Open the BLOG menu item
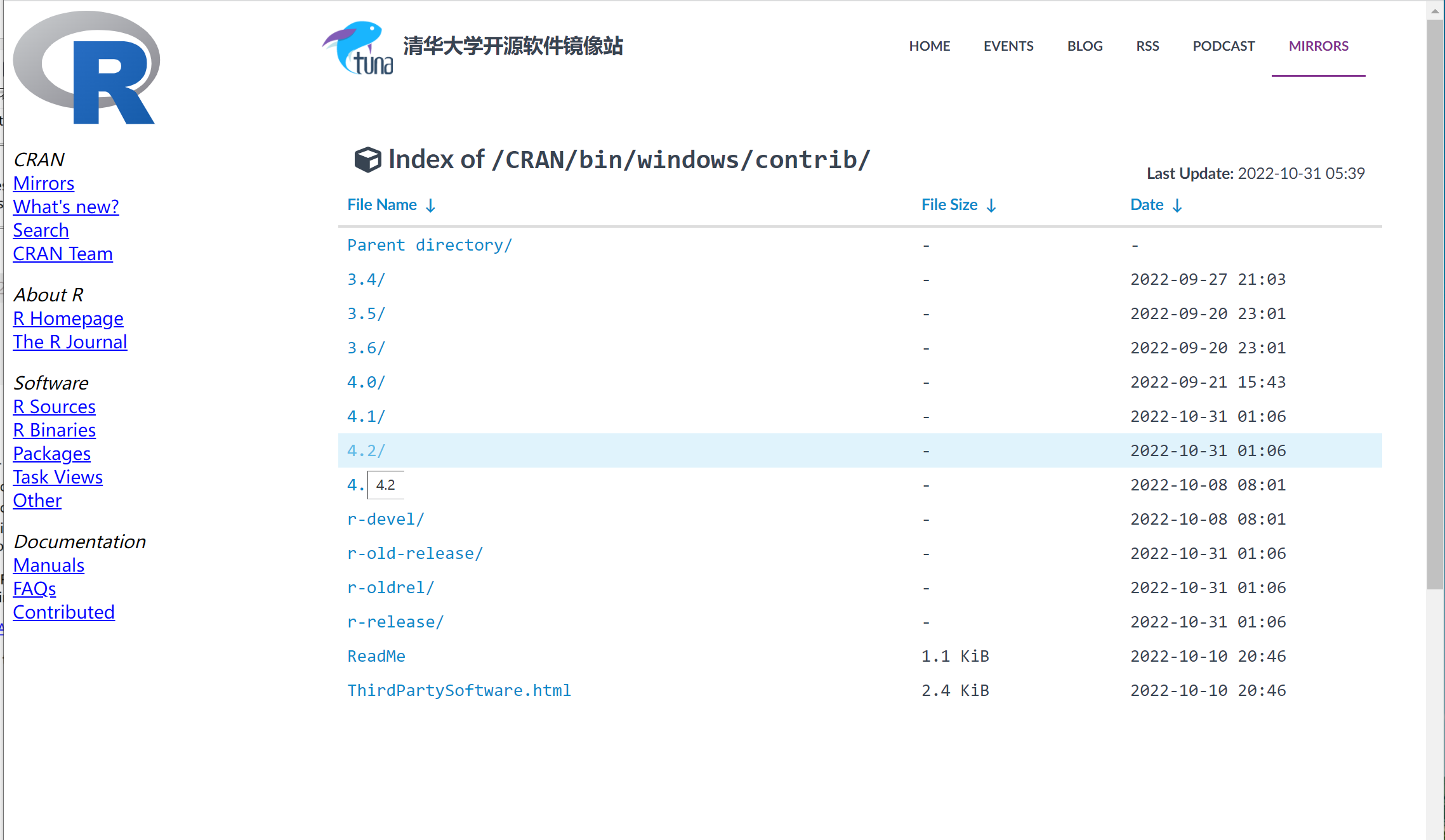Screen dimensions: 1445x840 [1085, 46]
